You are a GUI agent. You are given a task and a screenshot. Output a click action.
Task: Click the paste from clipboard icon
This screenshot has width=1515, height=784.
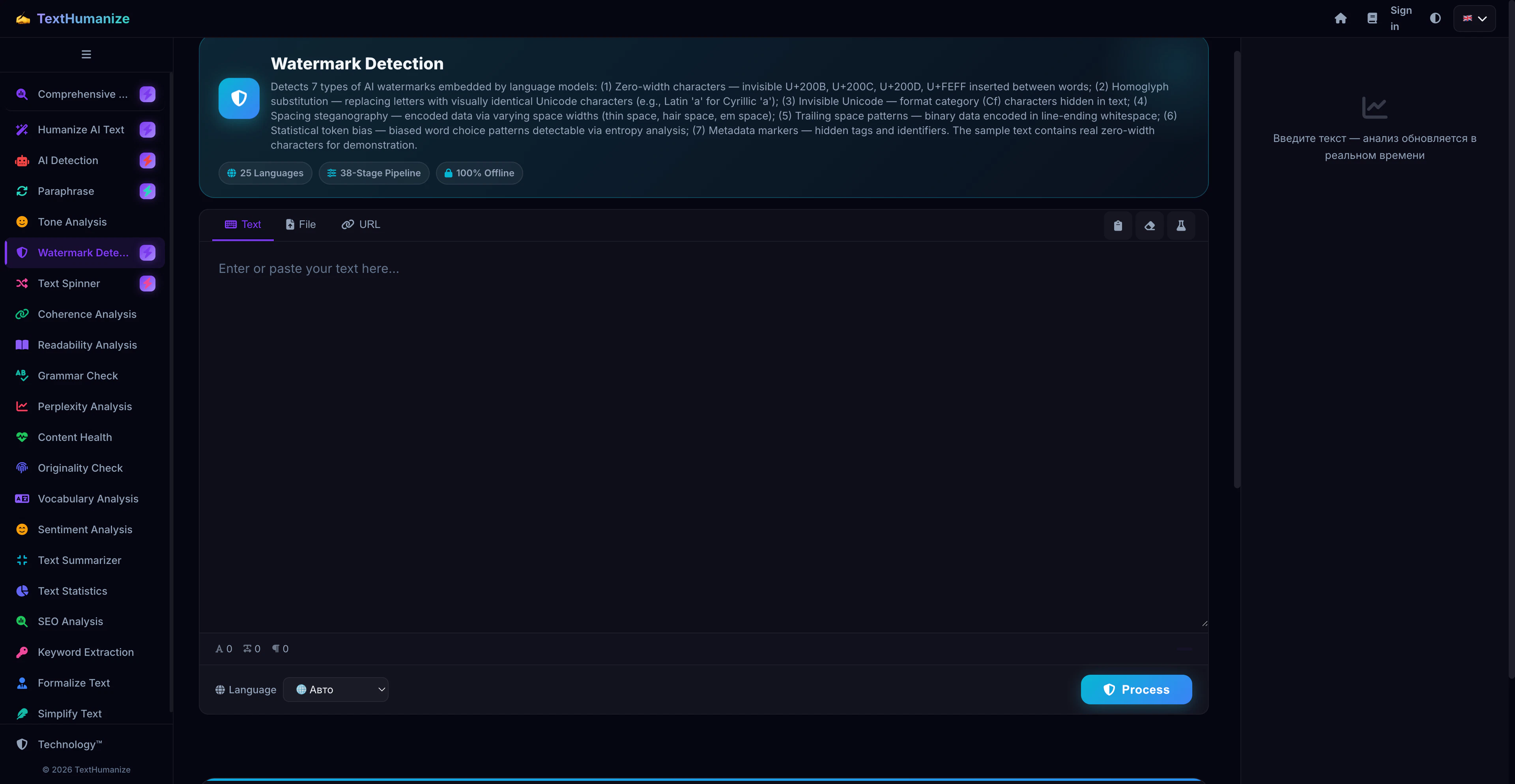coord(1117,226)
